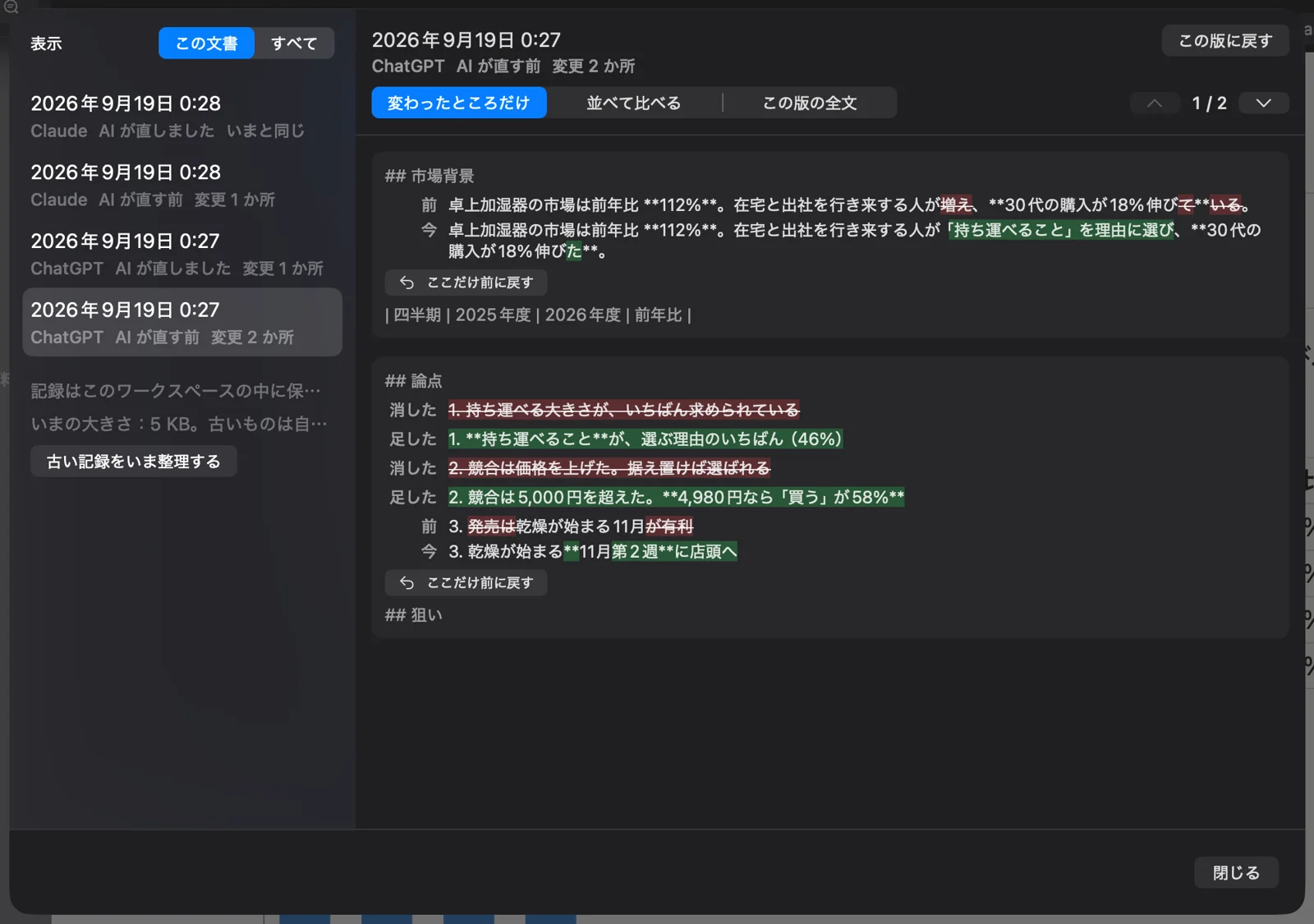Click the added line 持ち運べること 選ぶ理由のいちばん (46%)
The width and height of the screenshot is (1314, 924).
point(645,439)
